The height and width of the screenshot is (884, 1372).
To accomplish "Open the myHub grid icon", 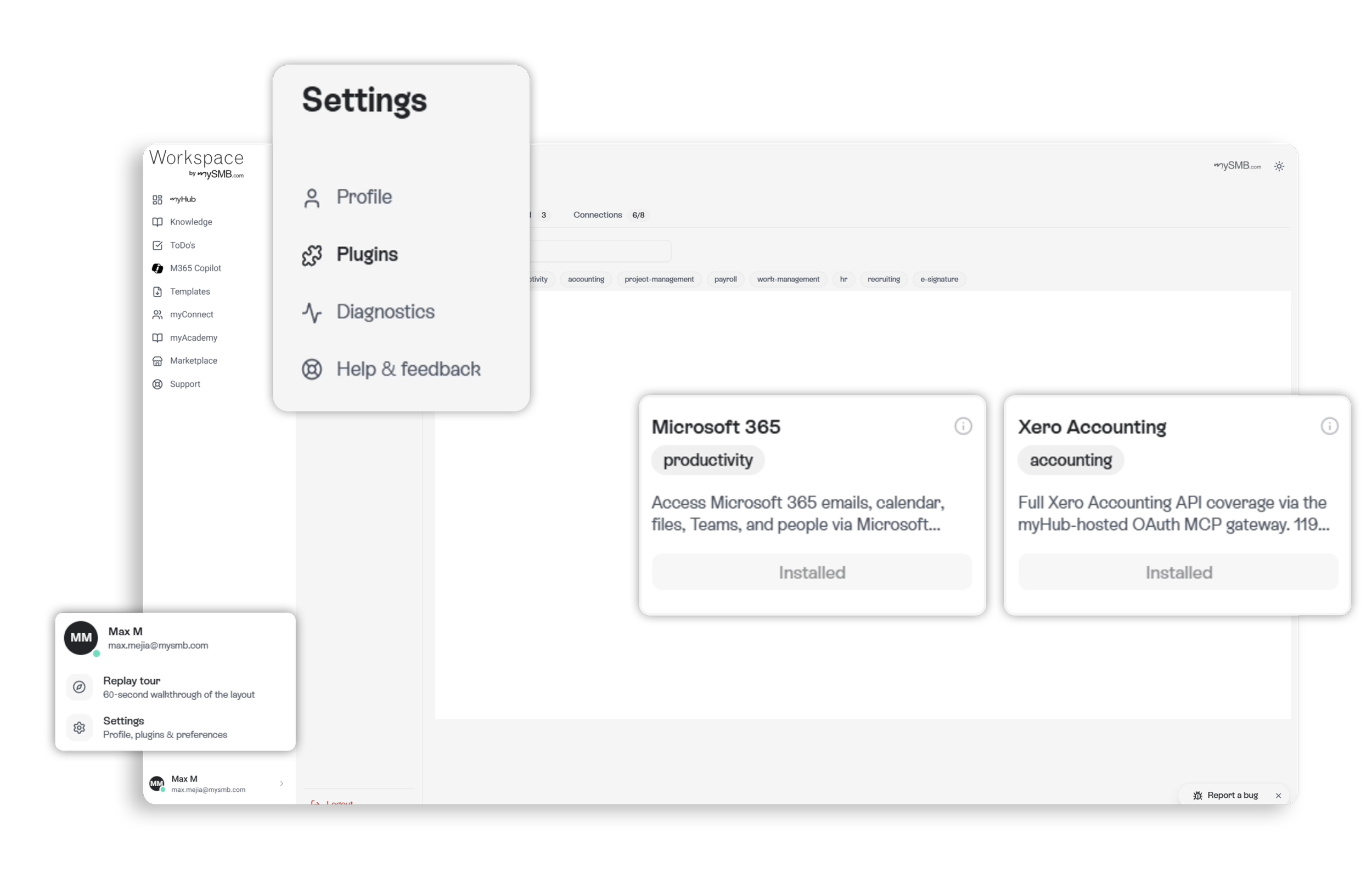I will click(x=158, y=200).
